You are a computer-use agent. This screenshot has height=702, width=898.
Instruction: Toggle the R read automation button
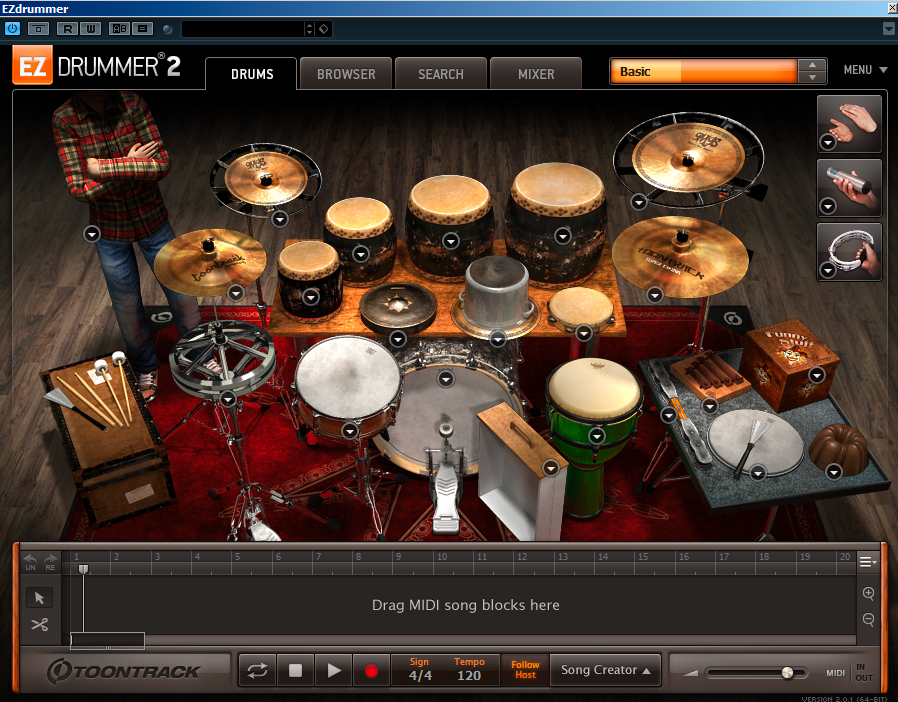click(x=68, y=29)
